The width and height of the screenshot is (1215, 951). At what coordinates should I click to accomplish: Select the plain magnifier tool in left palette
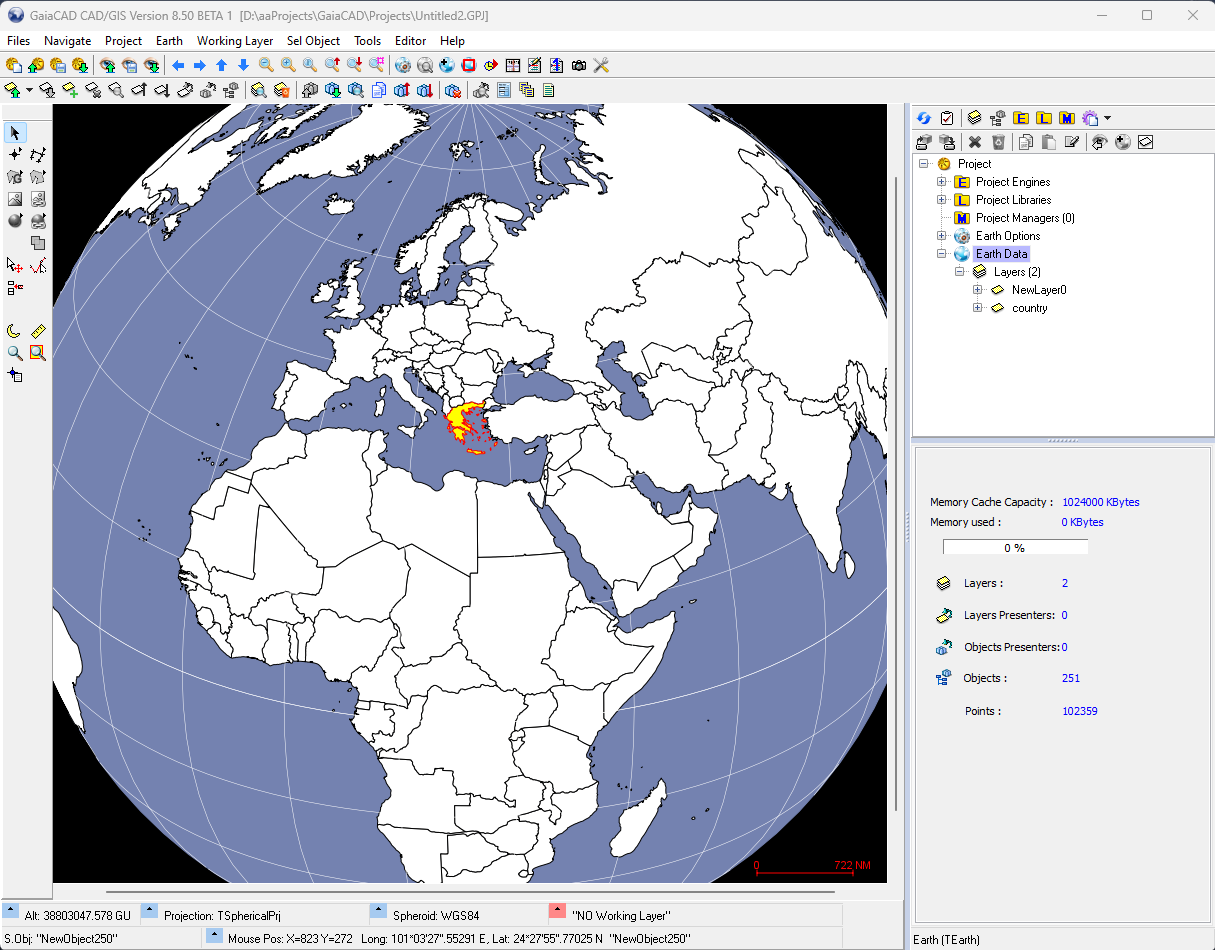15,353
